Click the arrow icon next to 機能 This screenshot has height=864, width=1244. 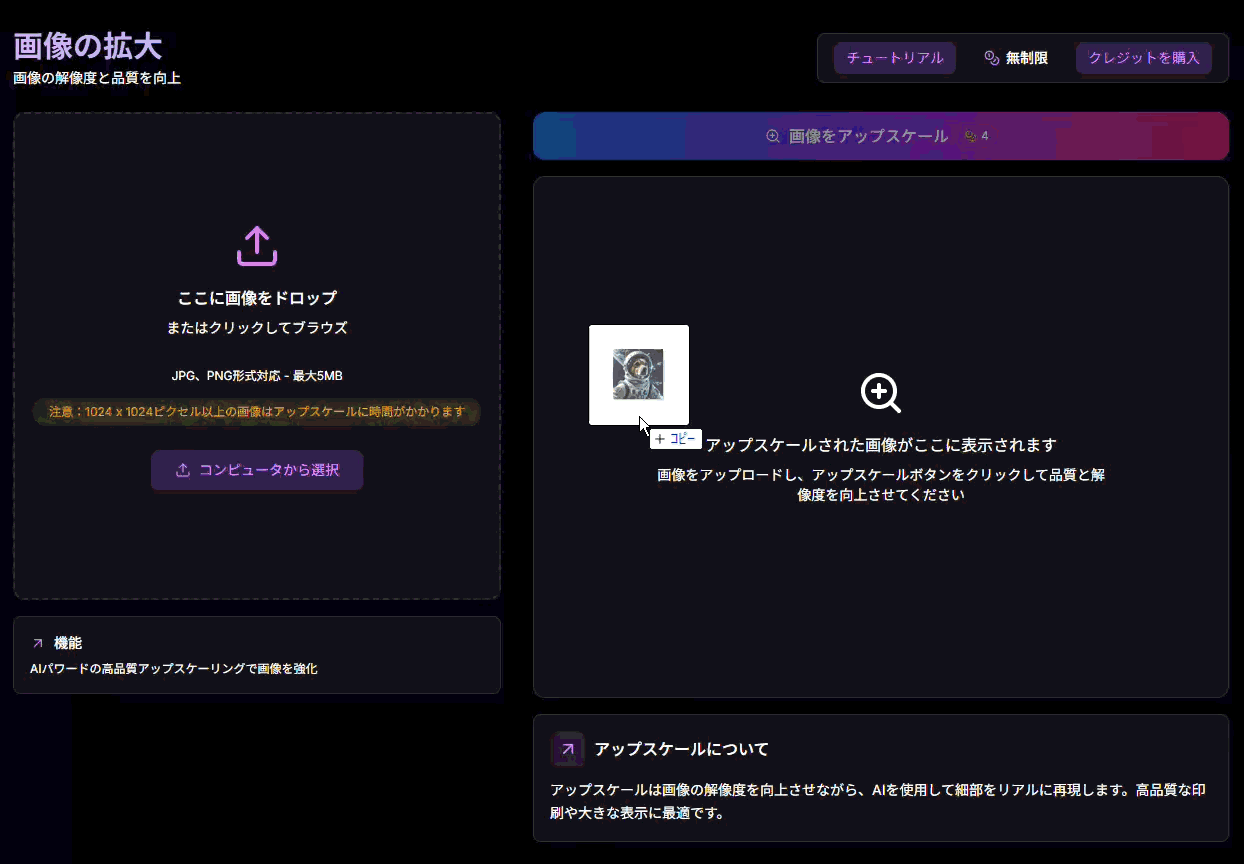[38, 643]
